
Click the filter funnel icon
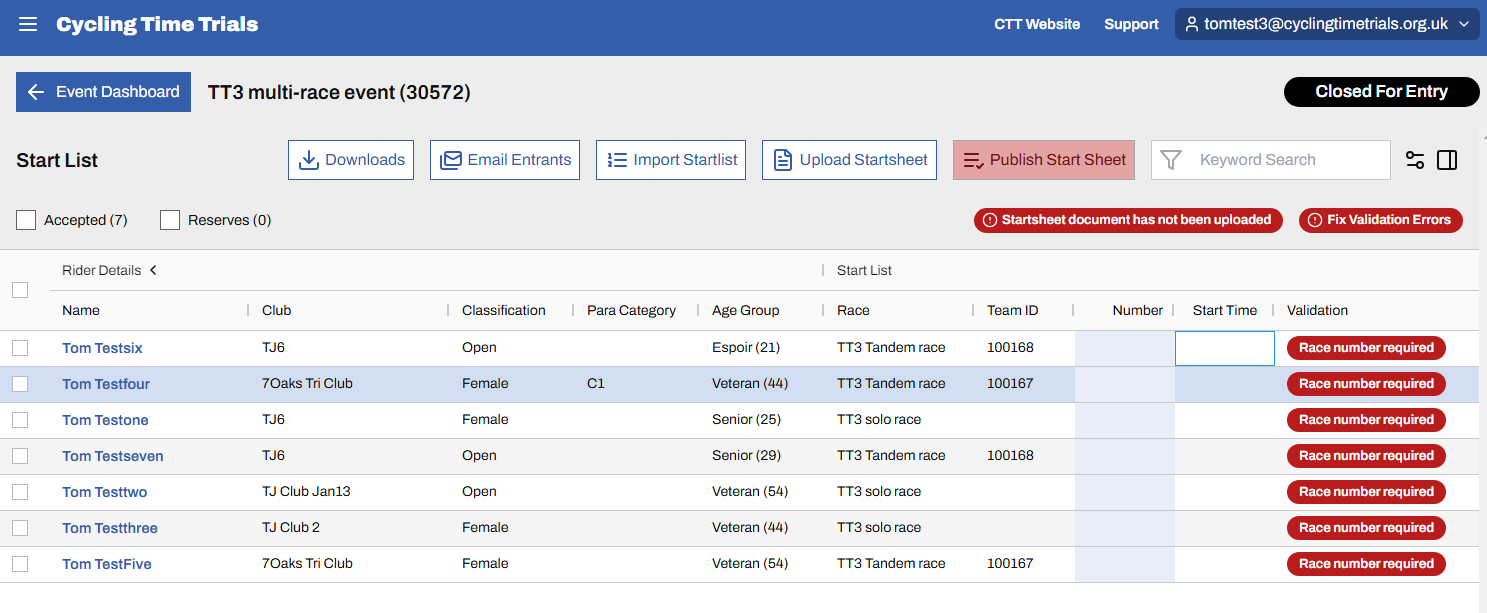click(1171, 160)
